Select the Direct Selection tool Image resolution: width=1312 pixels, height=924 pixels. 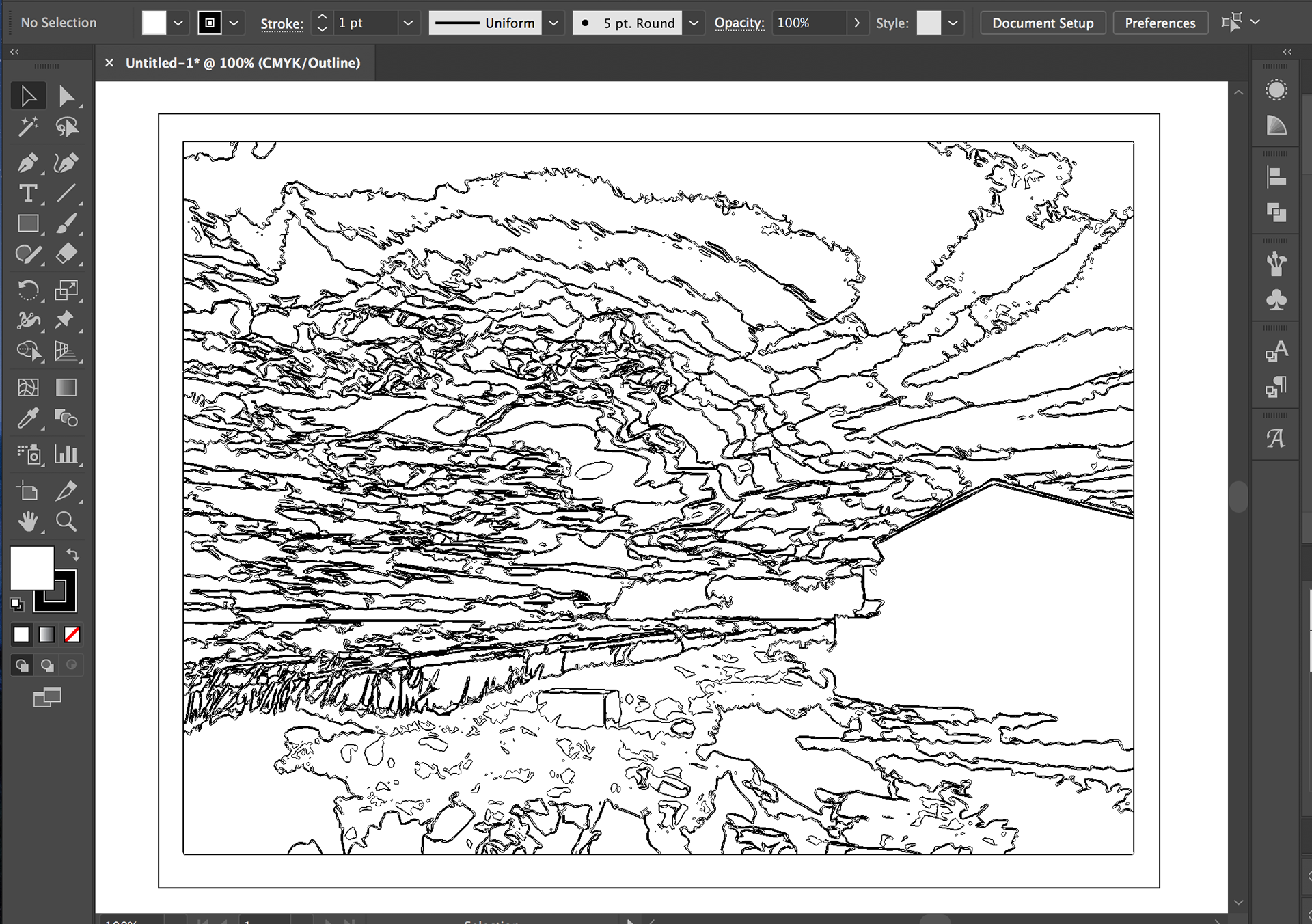point(66,96)
